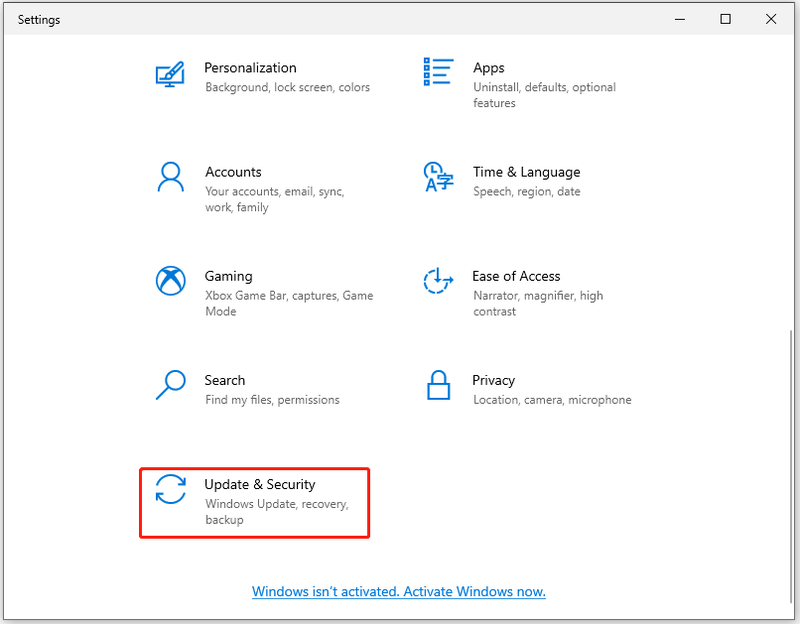800x624 pixels.
Task: Click 'Background, lock screen, colors' description
Action: 287,87
